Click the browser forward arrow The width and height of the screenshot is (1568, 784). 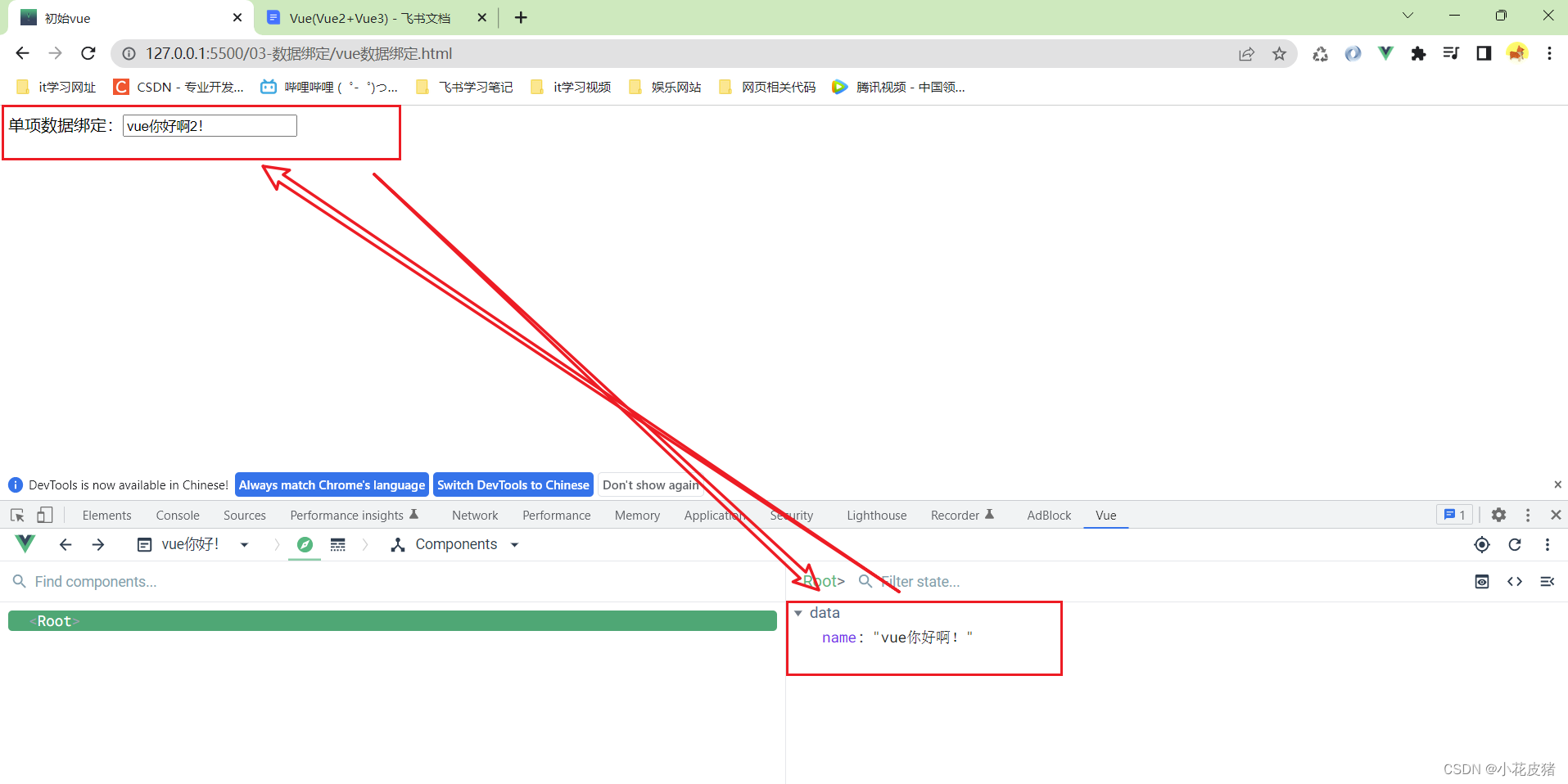pyautogui.click(x=55, y=53)
